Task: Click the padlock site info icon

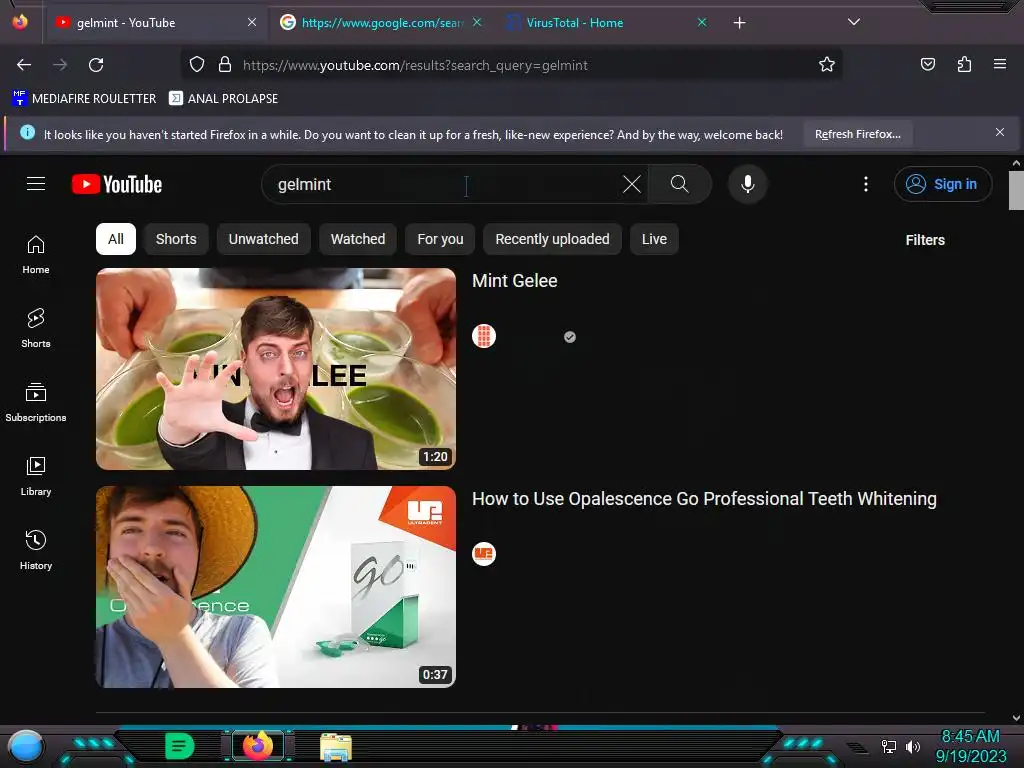Action: coord(225,65)
